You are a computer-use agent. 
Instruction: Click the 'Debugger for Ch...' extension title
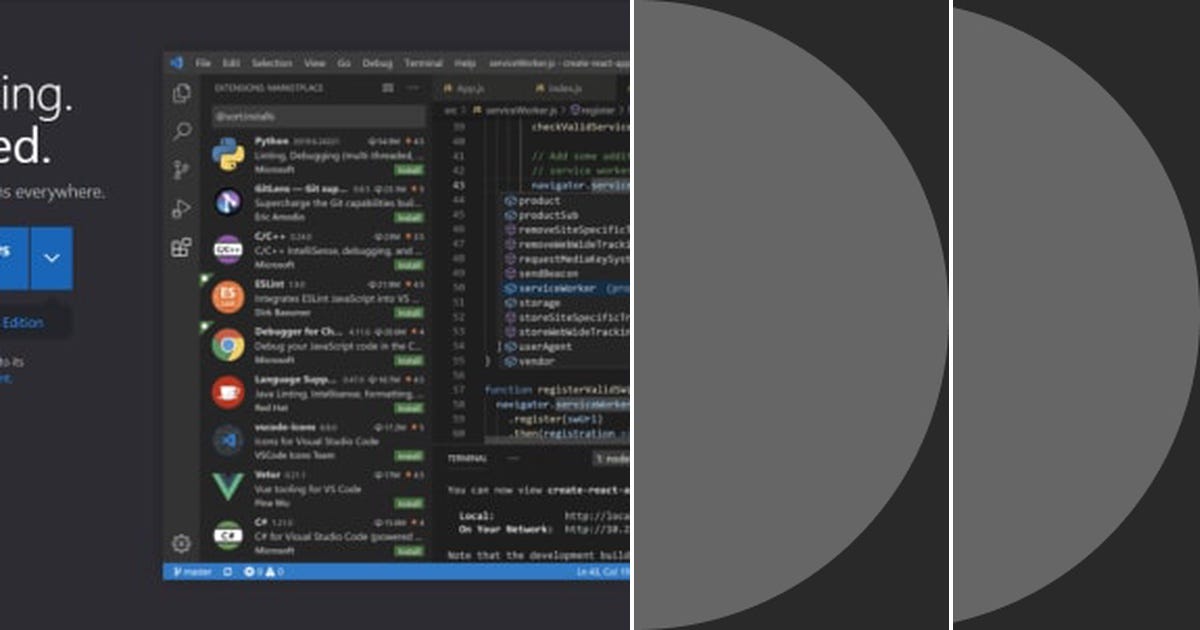pyautogui.click(x=299, y=331)
